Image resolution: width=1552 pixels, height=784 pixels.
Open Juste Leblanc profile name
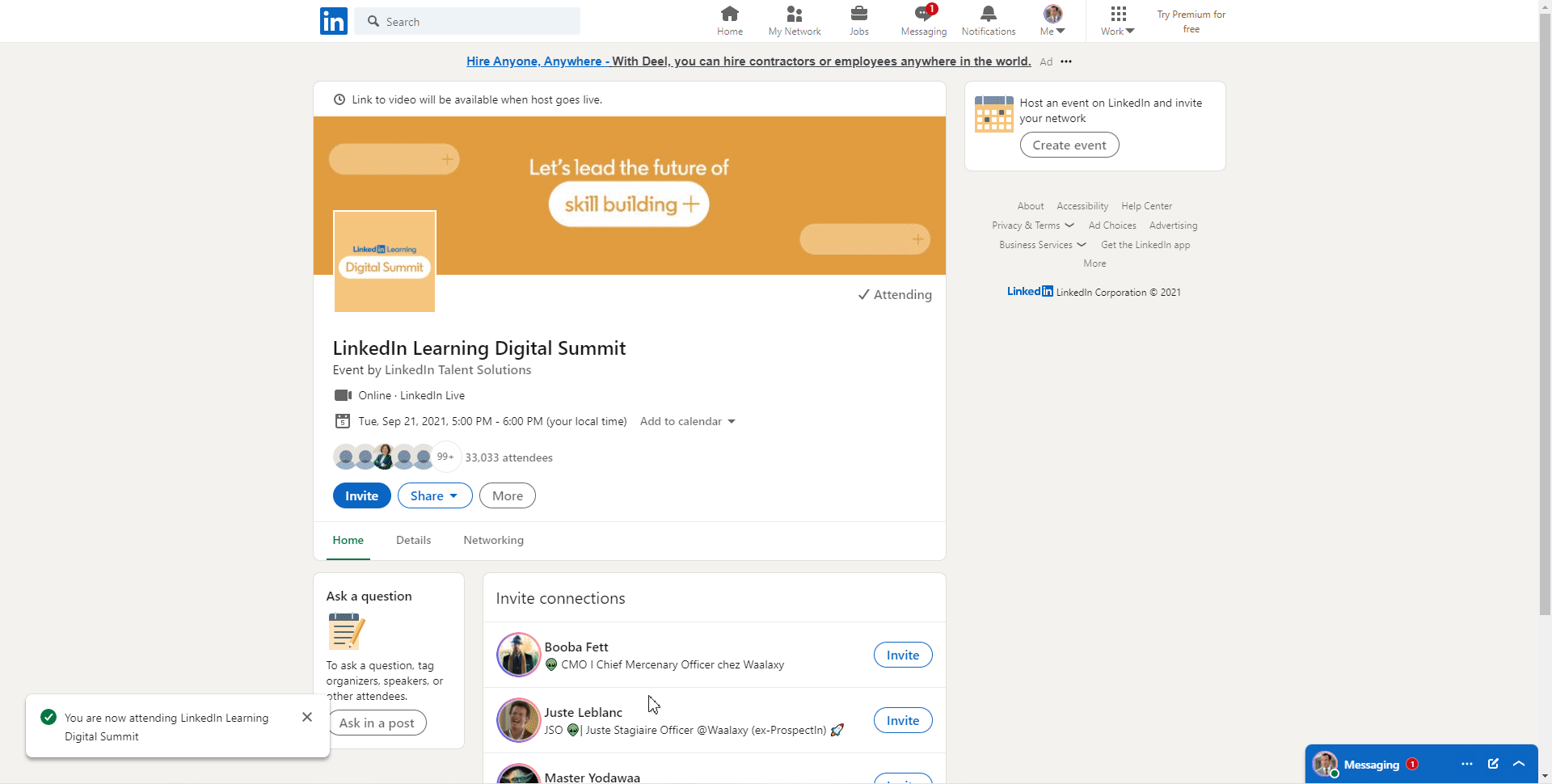tap(584, 713)
